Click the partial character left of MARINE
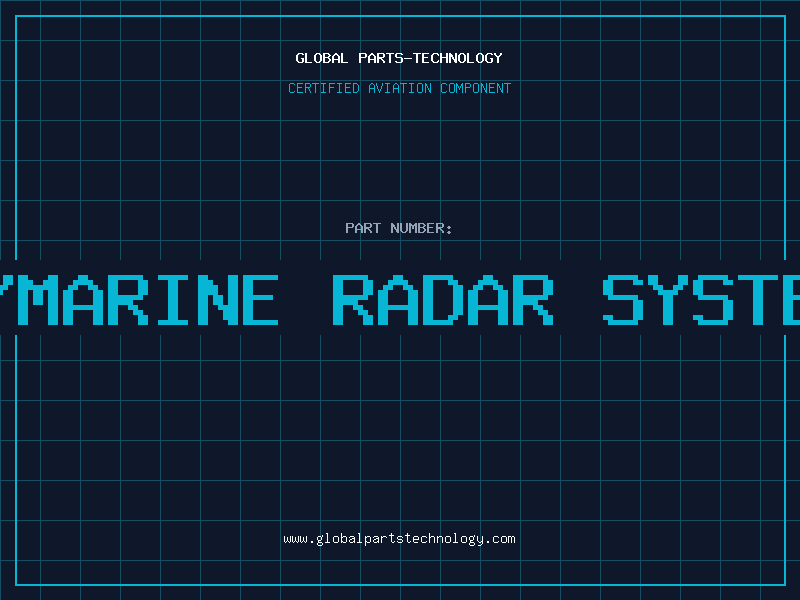 pos(6,290)
